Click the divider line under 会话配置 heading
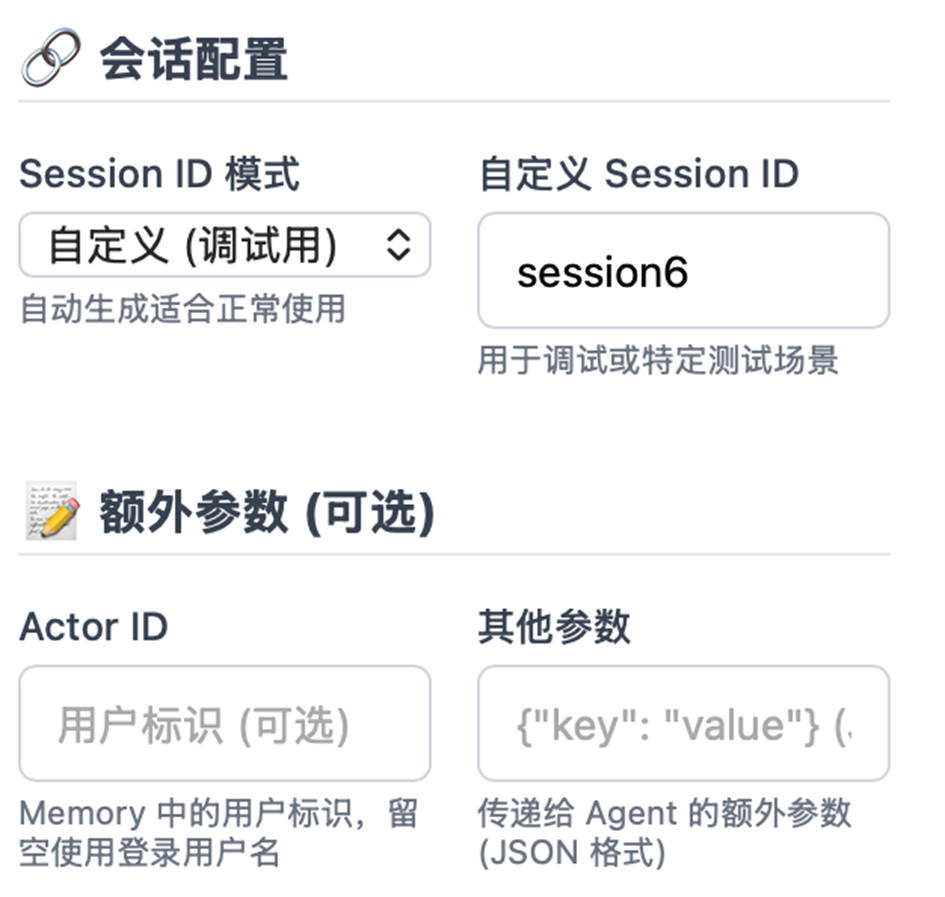The image size is (945, 897). 454,101
